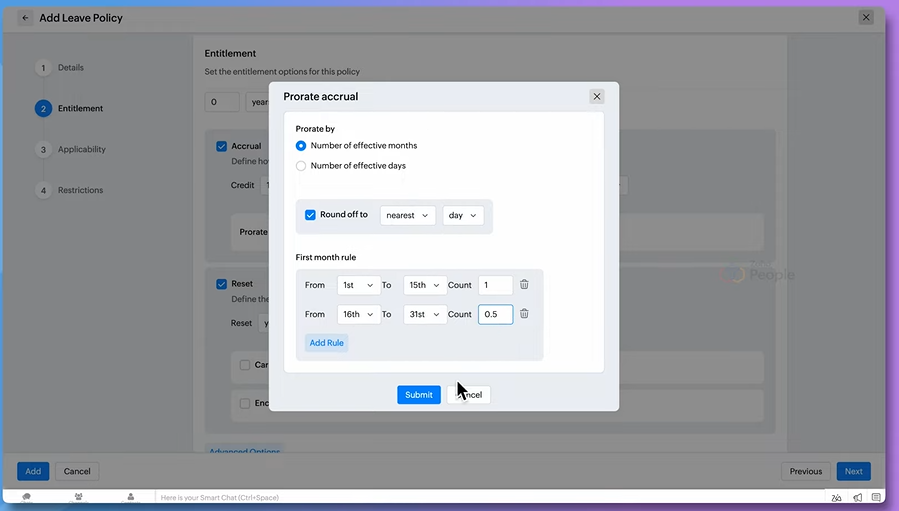Open the chats icon in bottom bar
Viewport: 899px width, 511px height.
point(26,497)
